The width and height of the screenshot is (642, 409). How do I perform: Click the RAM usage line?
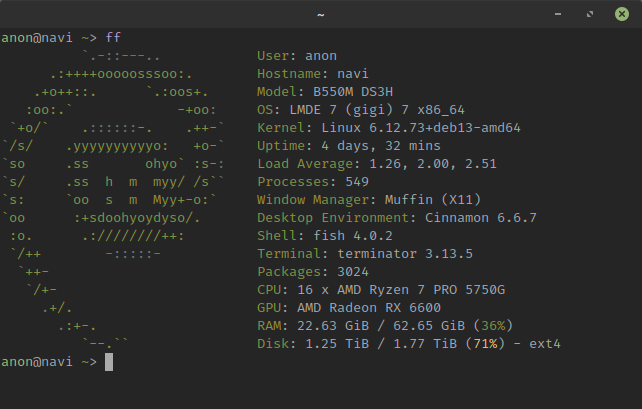pyautogui.click(x=385, y=326)
